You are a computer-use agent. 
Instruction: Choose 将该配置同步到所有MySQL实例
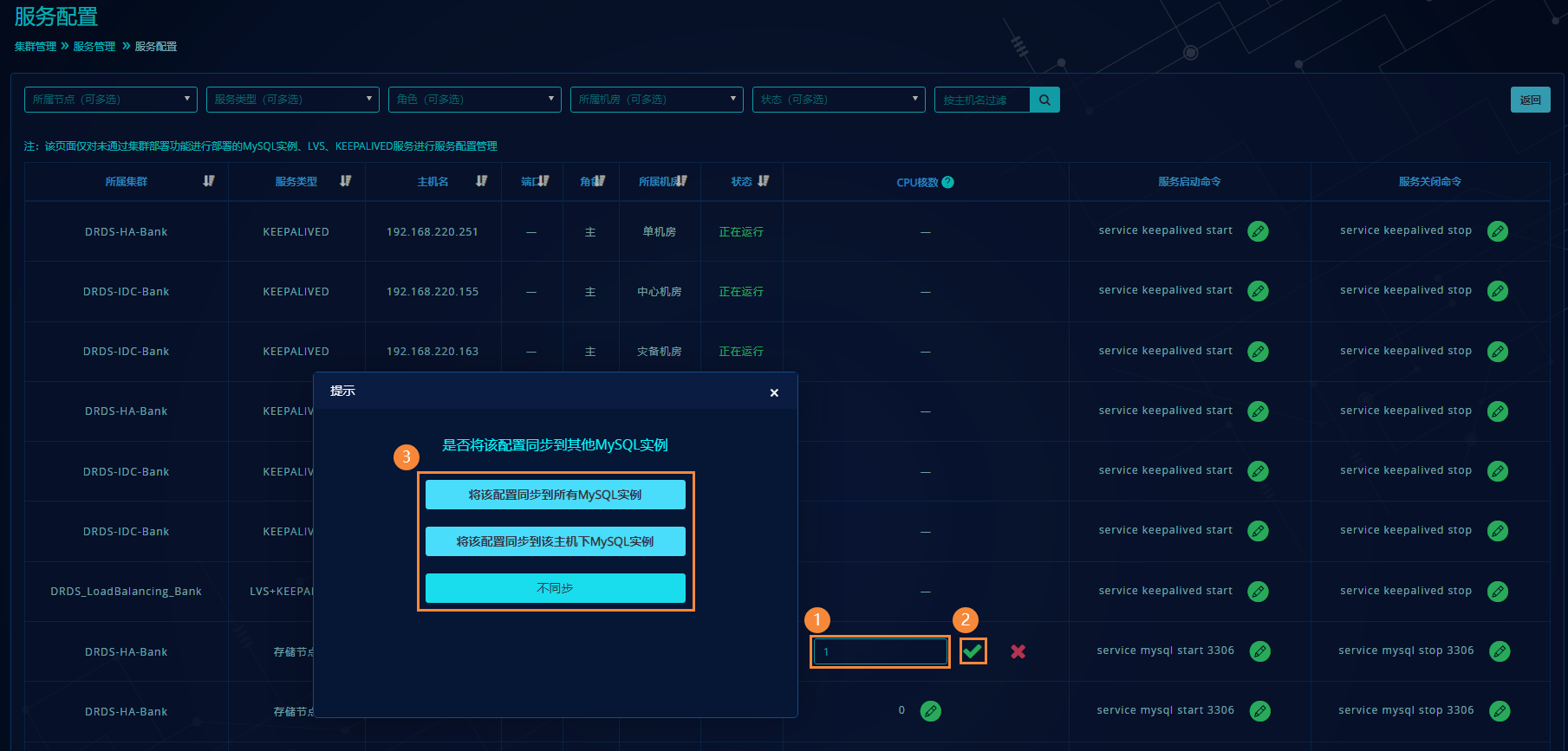[556, 495]
